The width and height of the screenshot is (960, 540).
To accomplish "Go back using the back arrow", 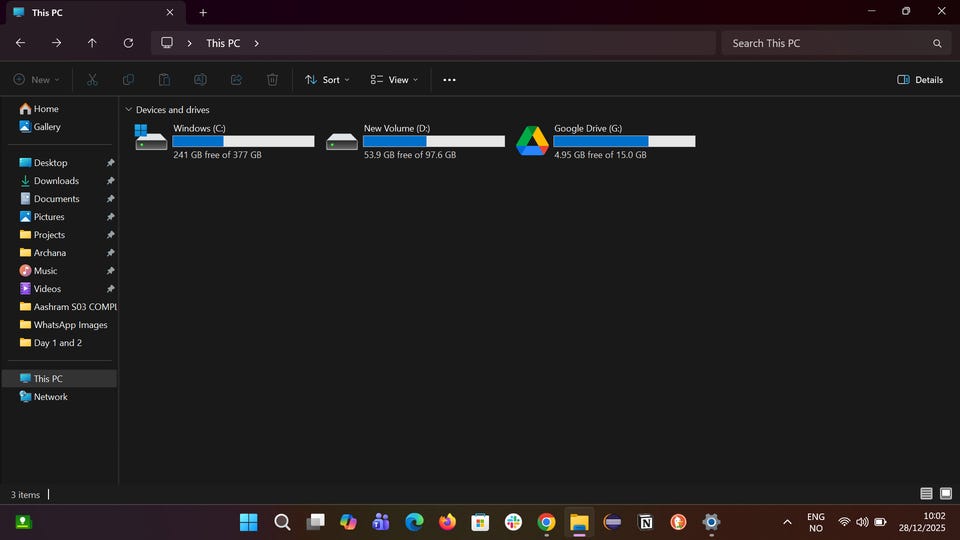I will point(20,43).
